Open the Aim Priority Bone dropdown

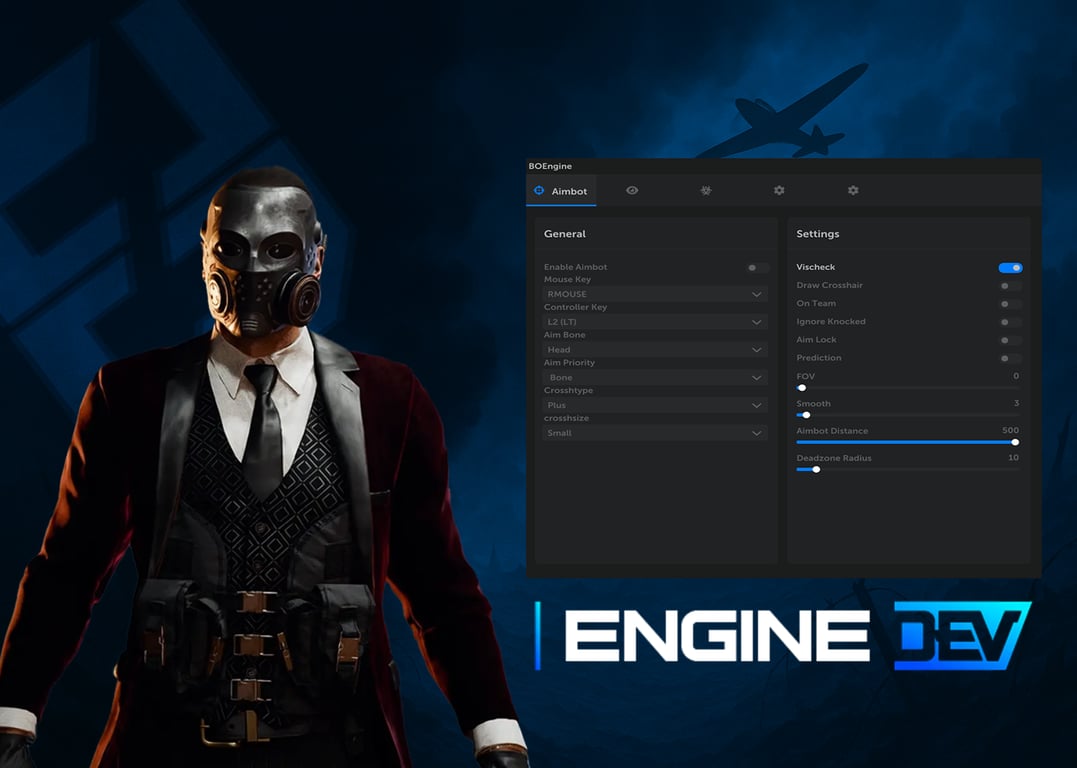point(655,377)
